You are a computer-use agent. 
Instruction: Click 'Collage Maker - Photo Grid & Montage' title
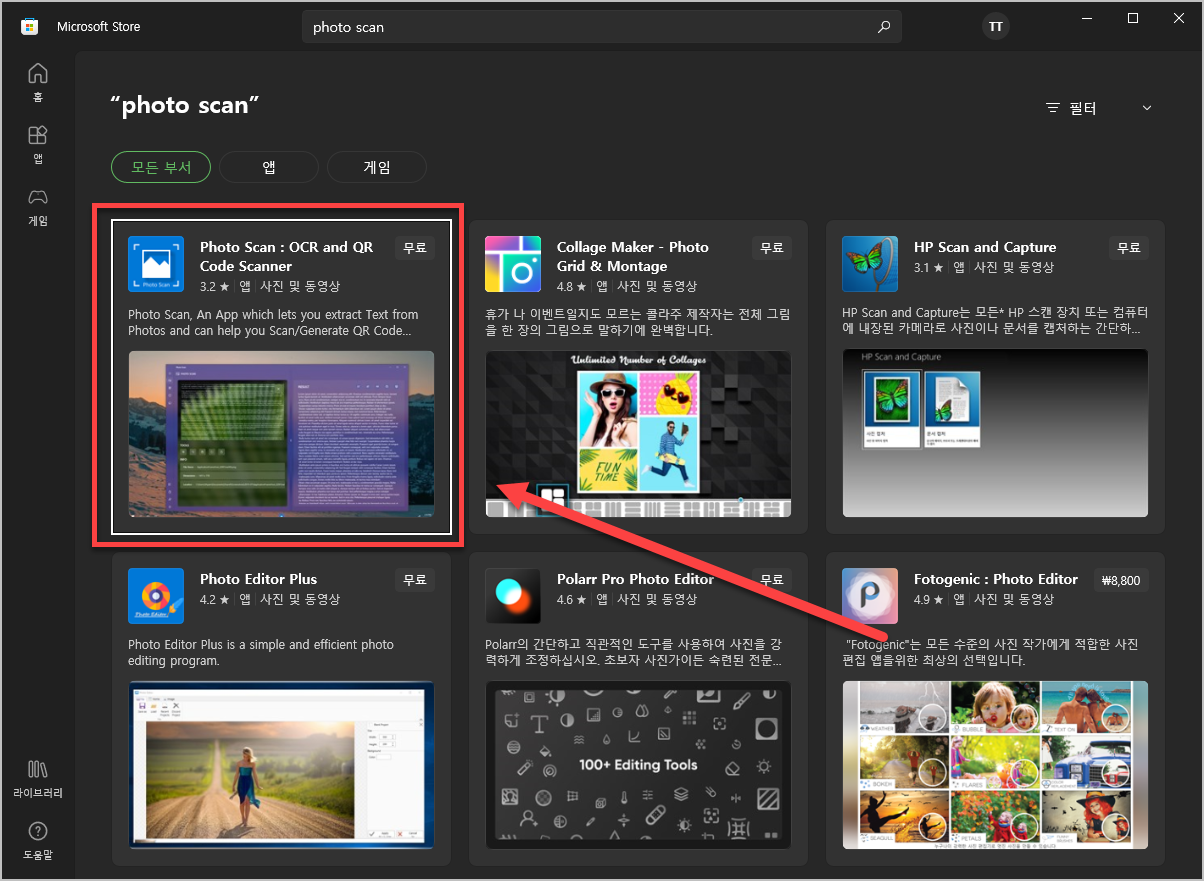pyautogui.click(x=632, y=257)
